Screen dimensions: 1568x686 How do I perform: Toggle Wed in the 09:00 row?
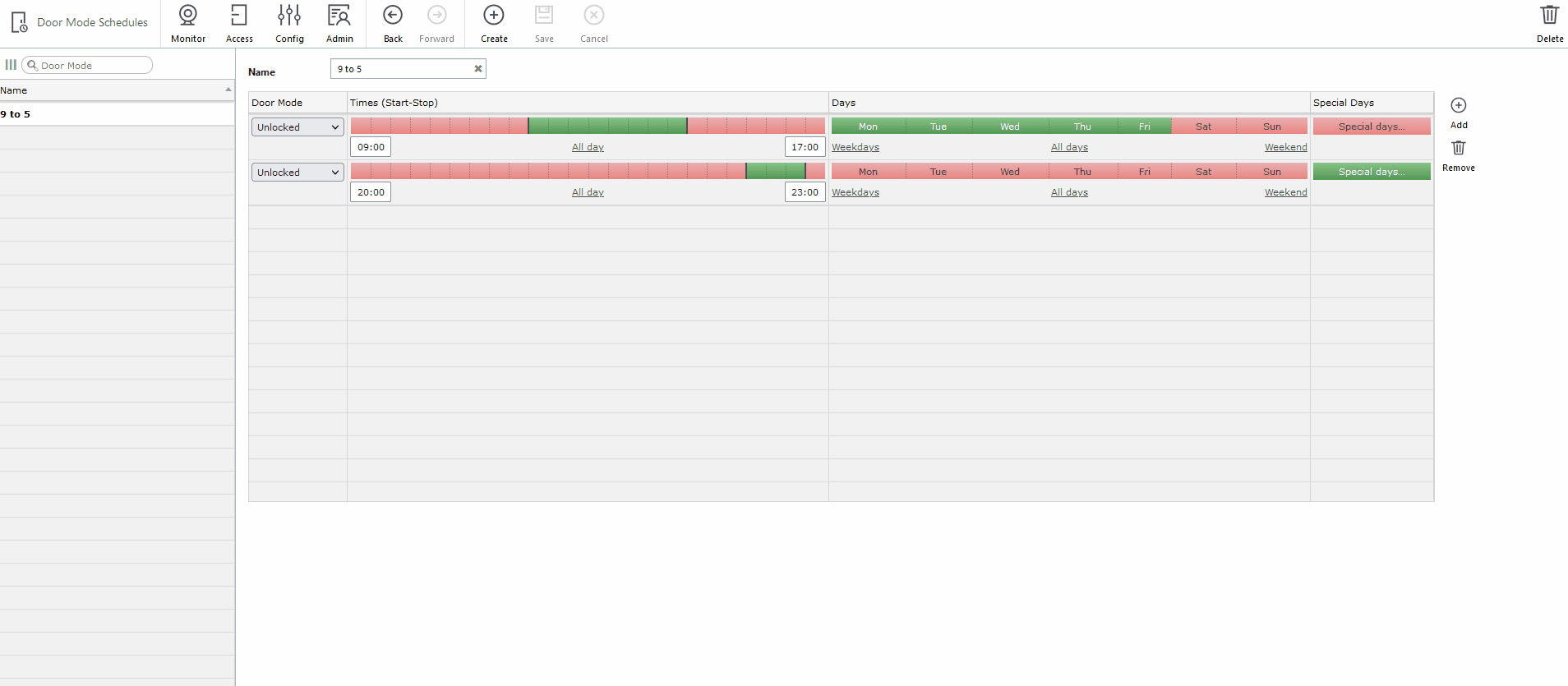pos(1010,127)
